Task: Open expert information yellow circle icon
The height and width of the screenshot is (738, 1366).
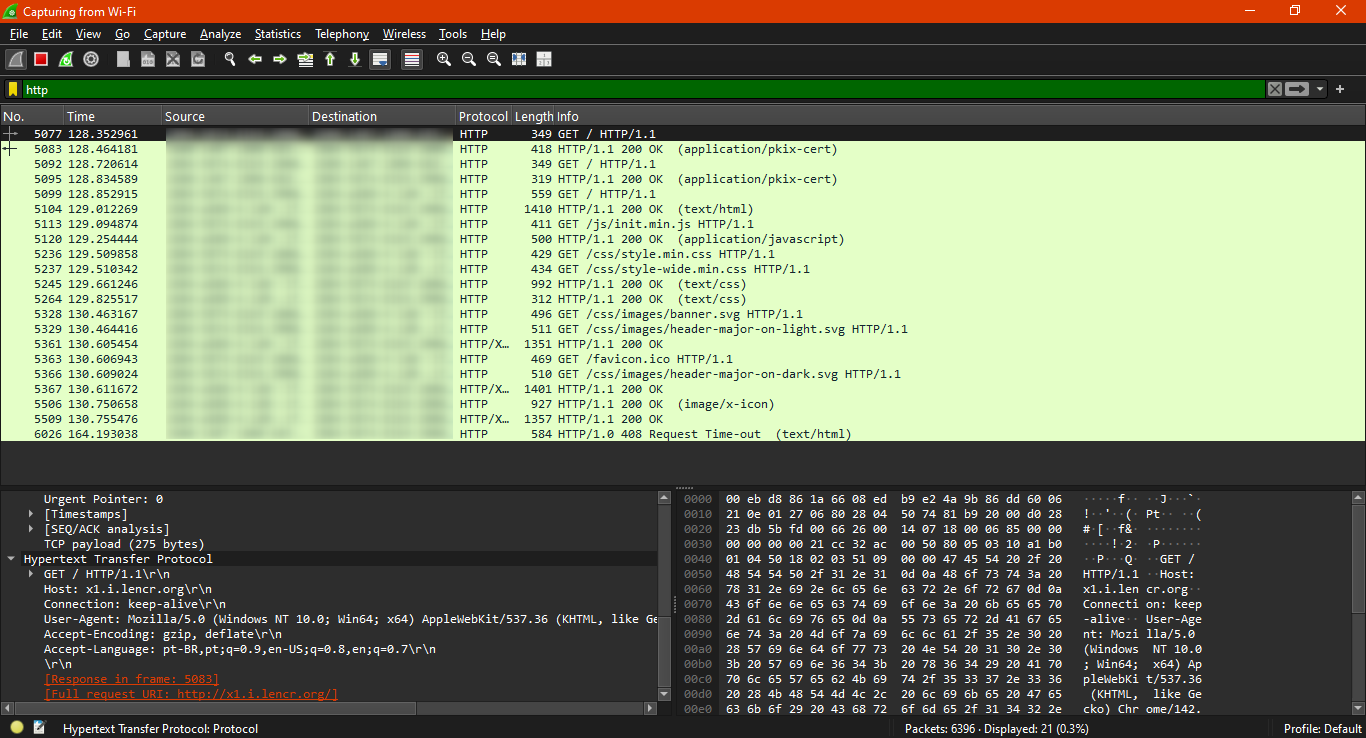Action: click(17, 728)
